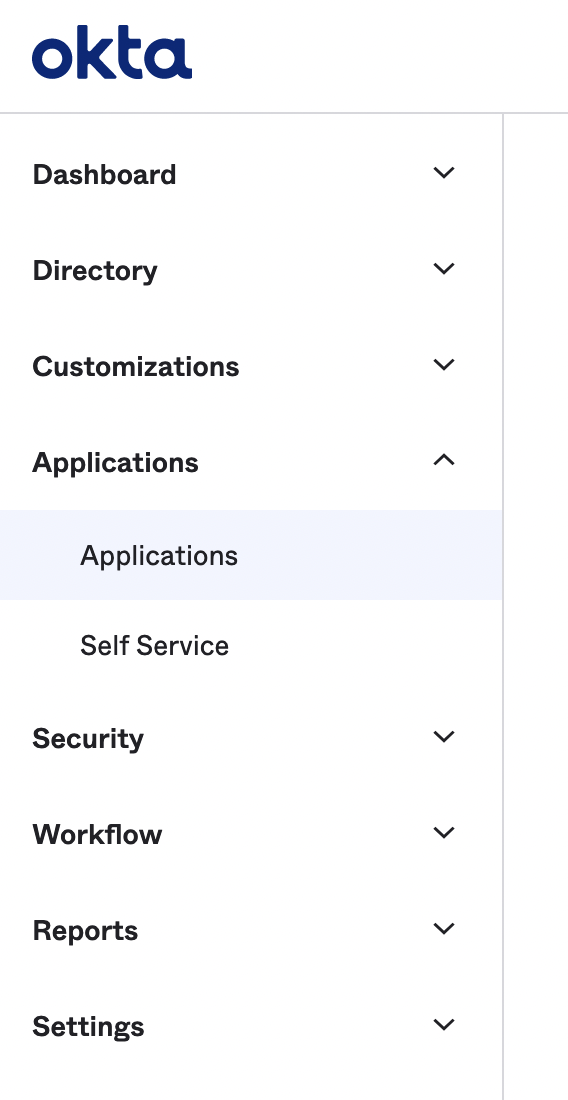This screenshot has width=568, height=1100.
Task: Expand Reports using its chevron arrow
Action: tap(444, 929)
